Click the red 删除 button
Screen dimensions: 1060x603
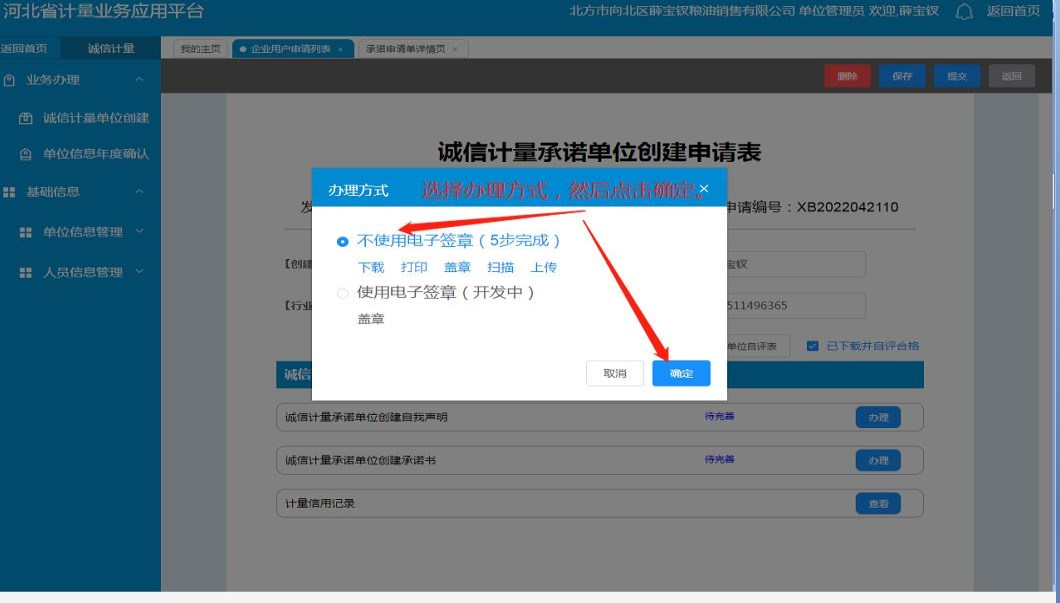(x=847, y=76)
